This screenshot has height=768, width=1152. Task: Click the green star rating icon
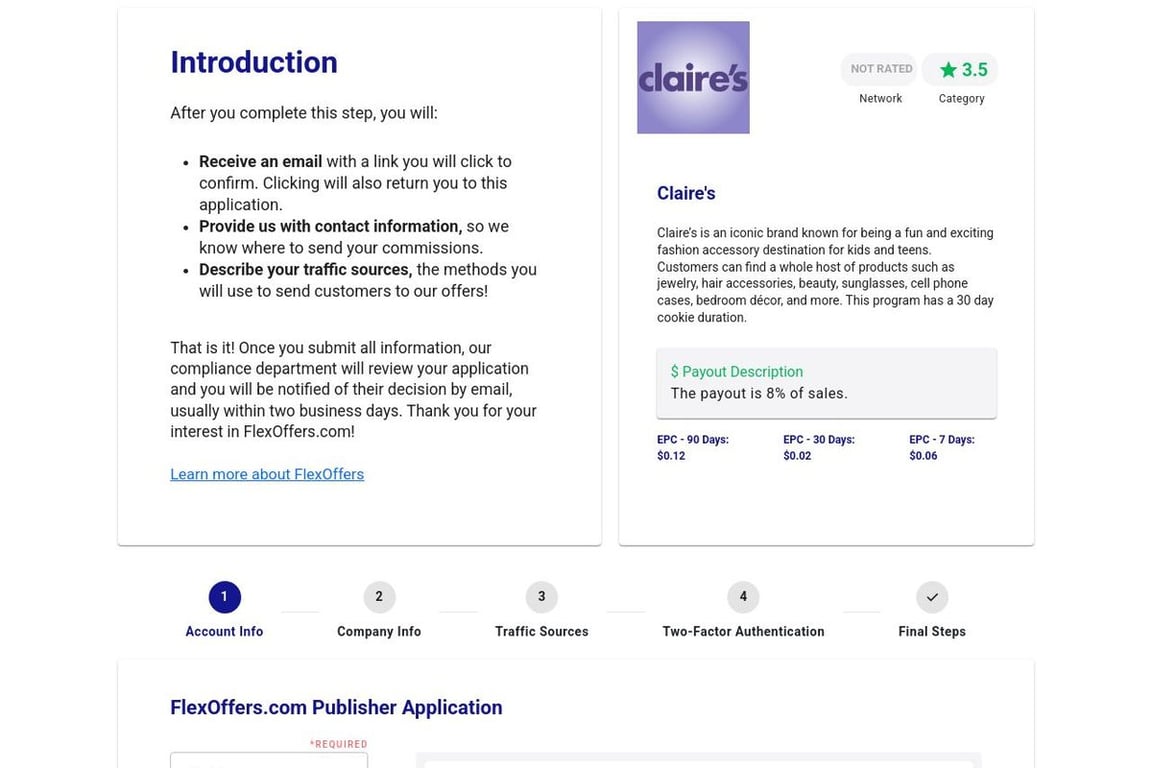(x=948, y=69)
